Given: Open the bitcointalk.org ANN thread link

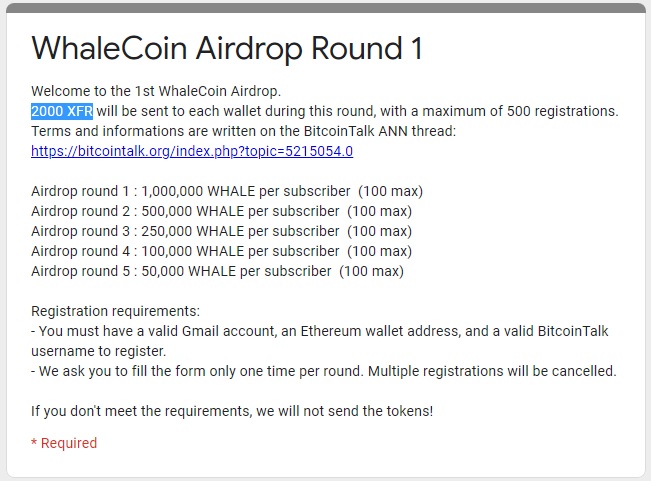Looking at the screenshot, I should [x=192, y=151].
